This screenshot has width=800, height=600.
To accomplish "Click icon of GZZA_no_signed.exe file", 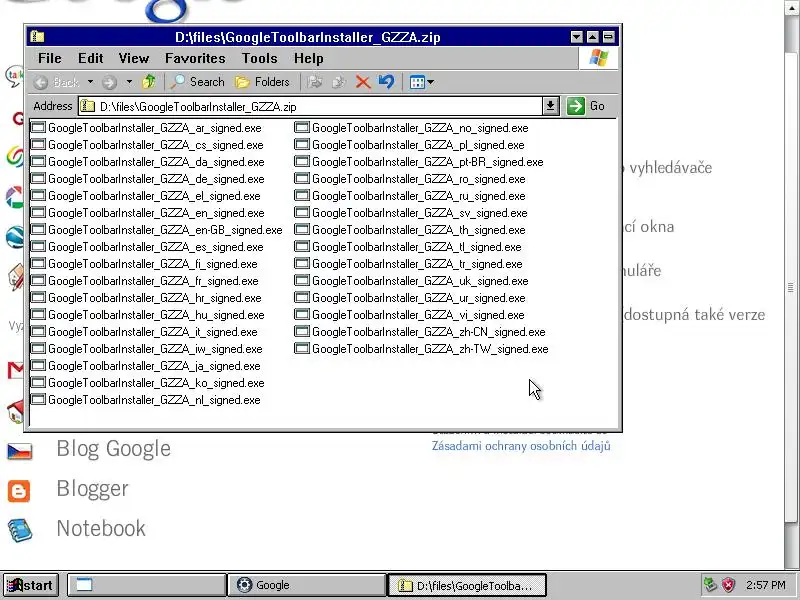I will tap(302, 128).
